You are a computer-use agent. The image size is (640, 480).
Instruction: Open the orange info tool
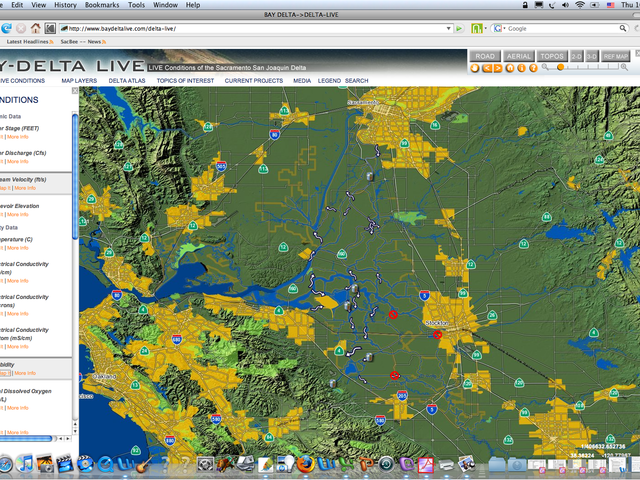coord(521,68)
